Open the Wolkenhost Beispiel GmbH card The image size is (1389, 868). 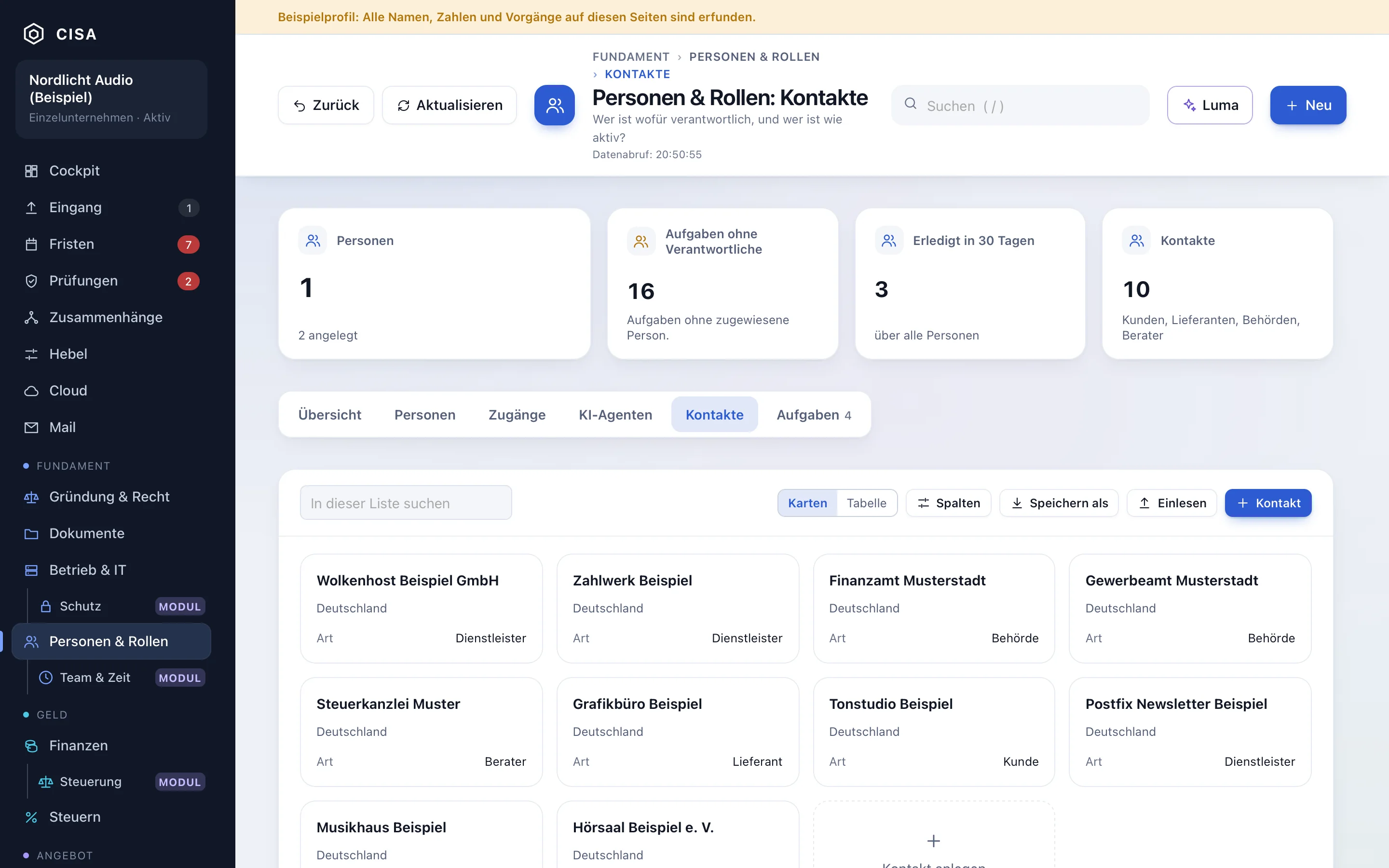click(x=422, y=609)
